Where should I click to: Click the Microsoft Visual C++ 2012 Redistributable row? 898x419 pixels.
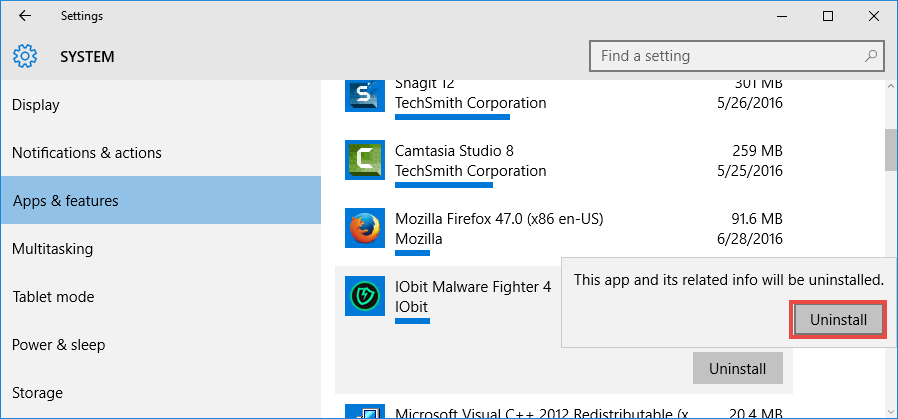pos(564,411)
